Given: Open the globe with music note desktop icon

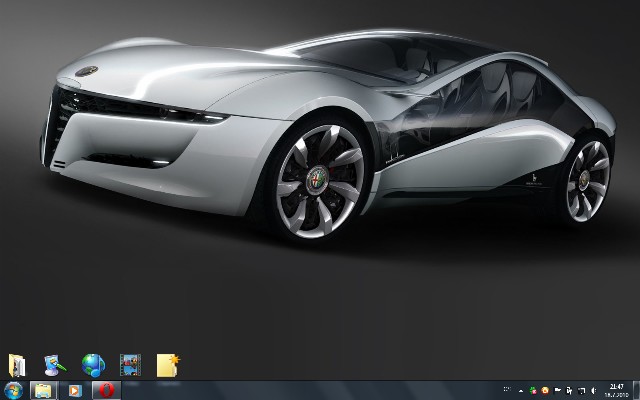Looking at the screenshot, I should [x=92, y=364].
